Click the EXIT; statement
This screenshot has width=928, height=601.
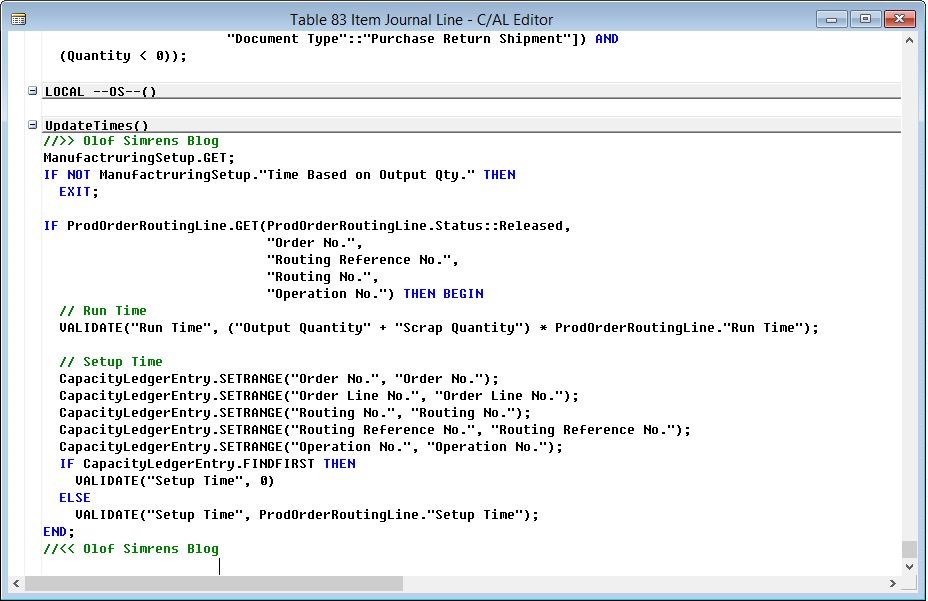coord(77,191)
